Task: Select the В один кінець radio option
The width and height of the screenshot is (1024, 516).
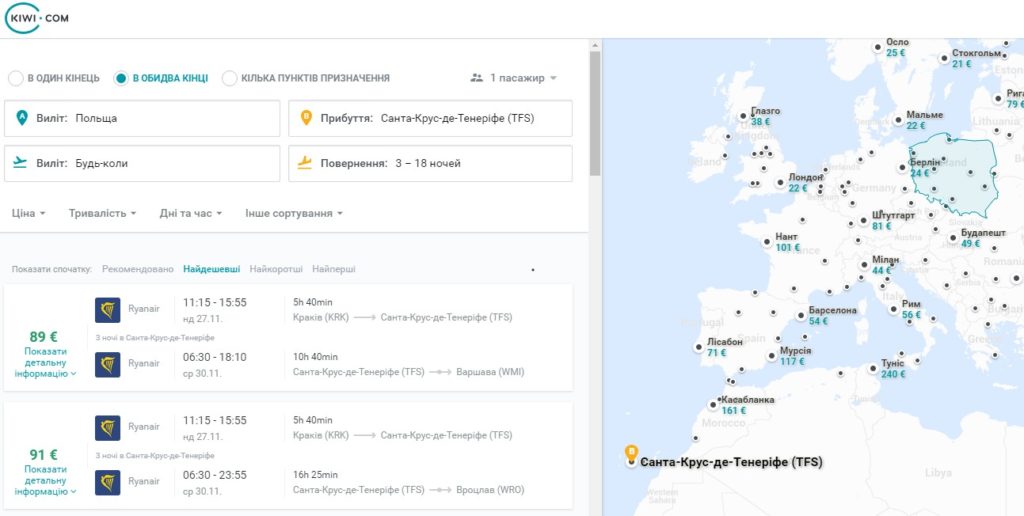Action: click(16, 78)
